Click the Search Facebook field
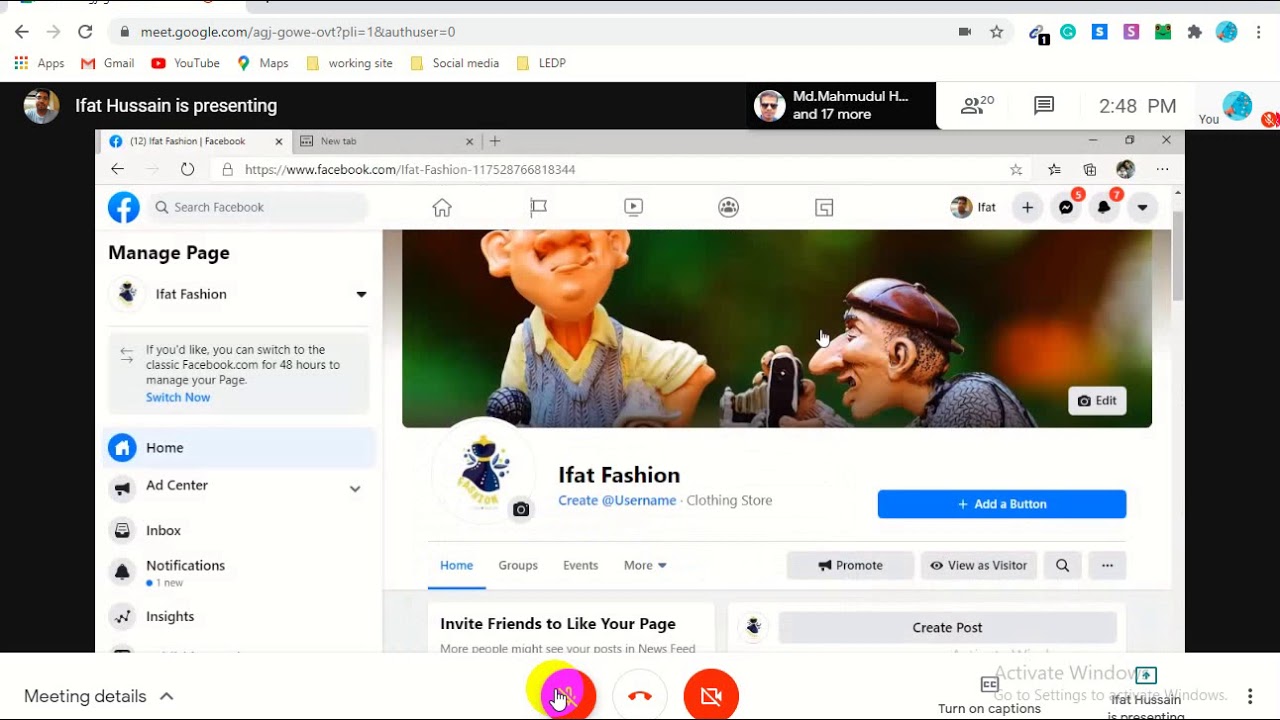 point(258,207)
